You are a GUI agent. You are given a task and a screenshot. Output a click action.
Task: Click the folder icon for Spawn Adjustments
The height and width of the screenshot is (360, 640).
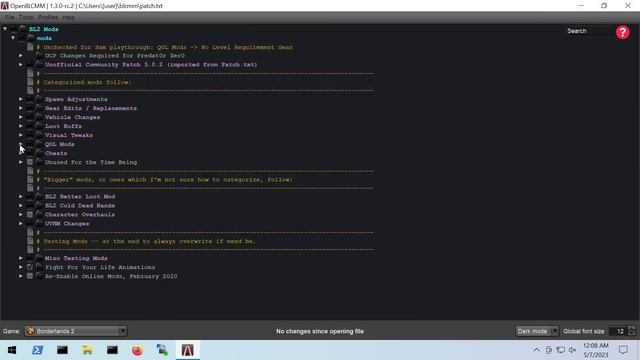click(39, 99)
